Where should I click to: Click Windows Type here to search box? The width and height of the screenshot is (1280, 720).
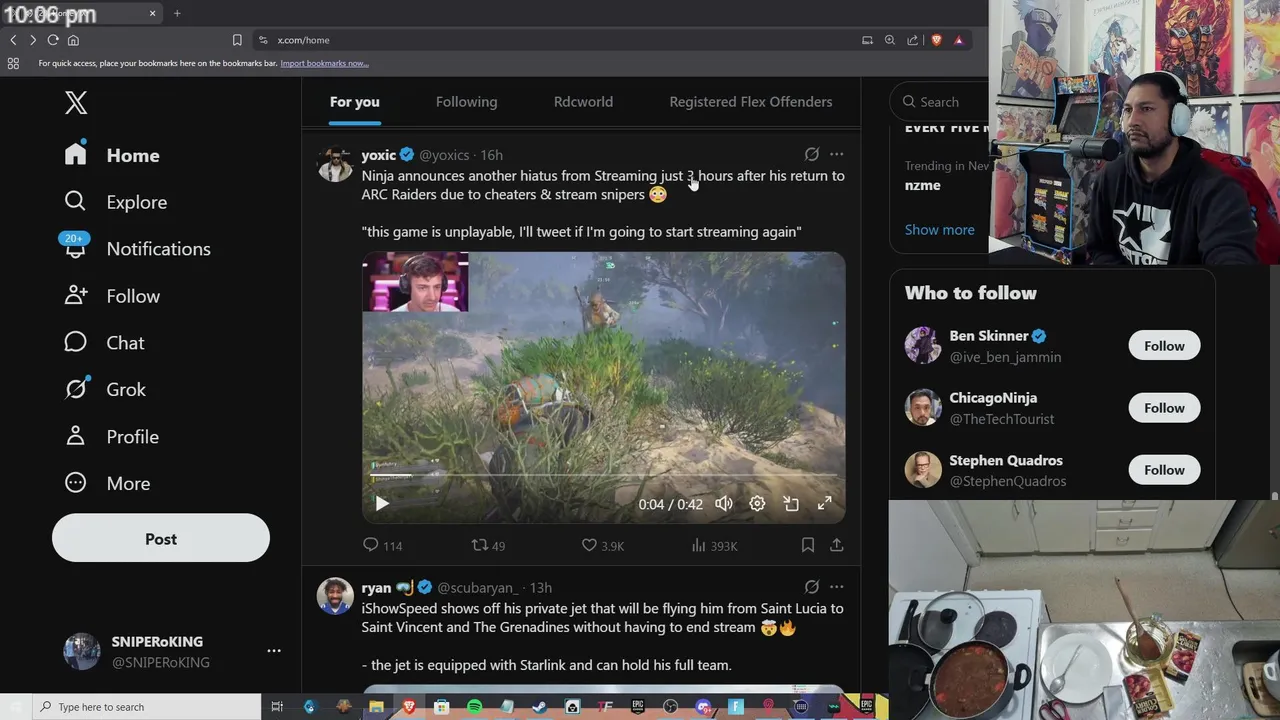click(148, 707)
